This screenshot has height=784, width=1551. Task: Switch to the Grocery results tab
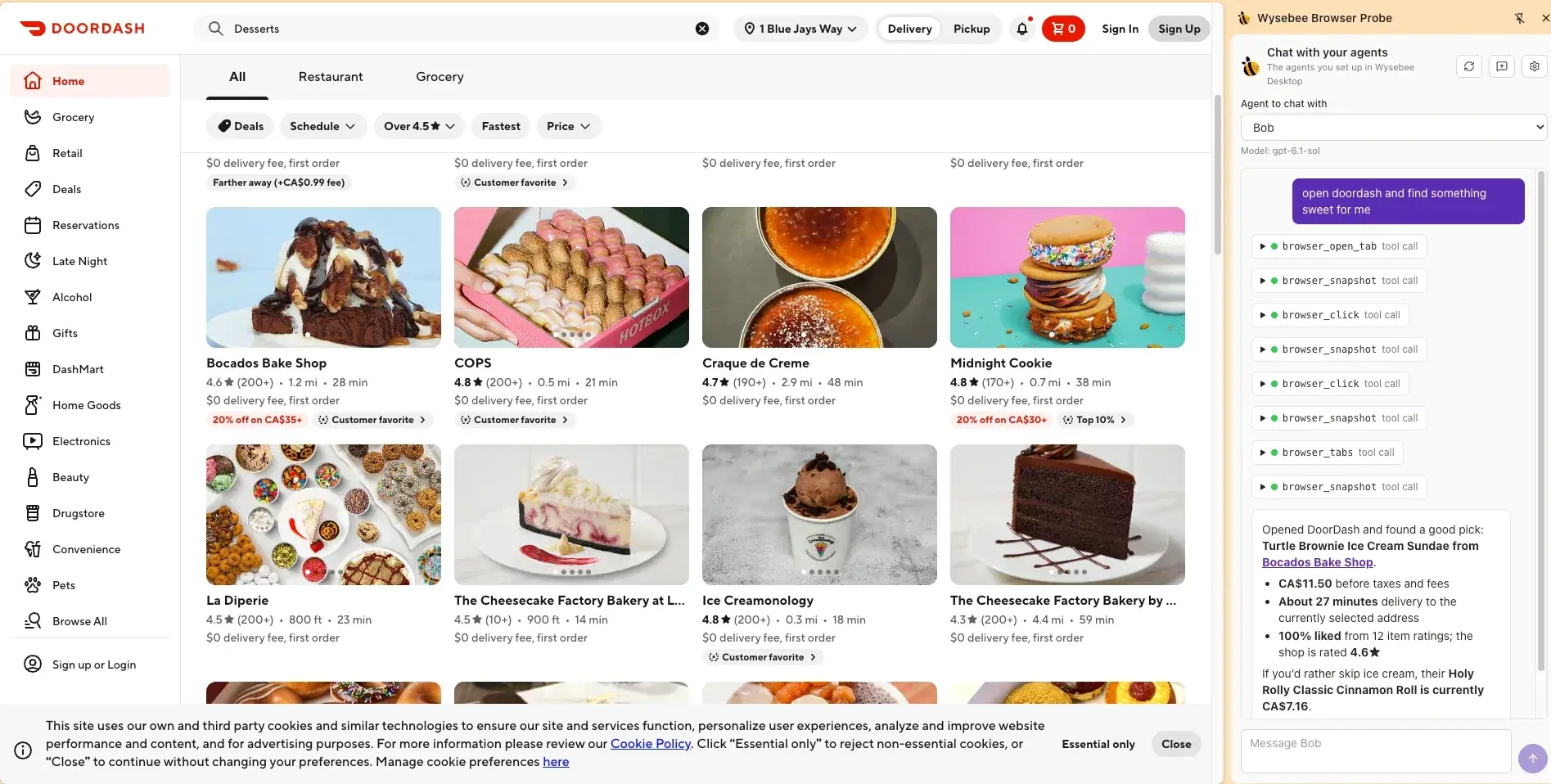pos(440,77)
